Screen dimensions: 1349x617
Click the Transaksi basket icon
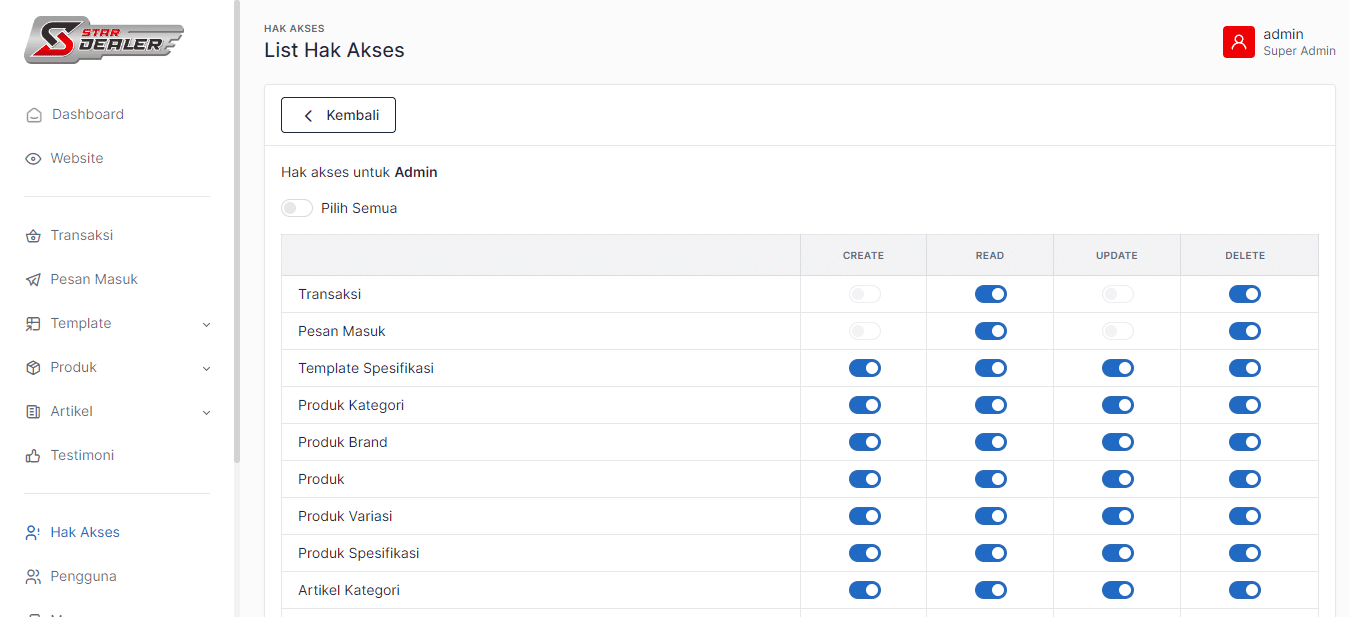coord(33,236)
